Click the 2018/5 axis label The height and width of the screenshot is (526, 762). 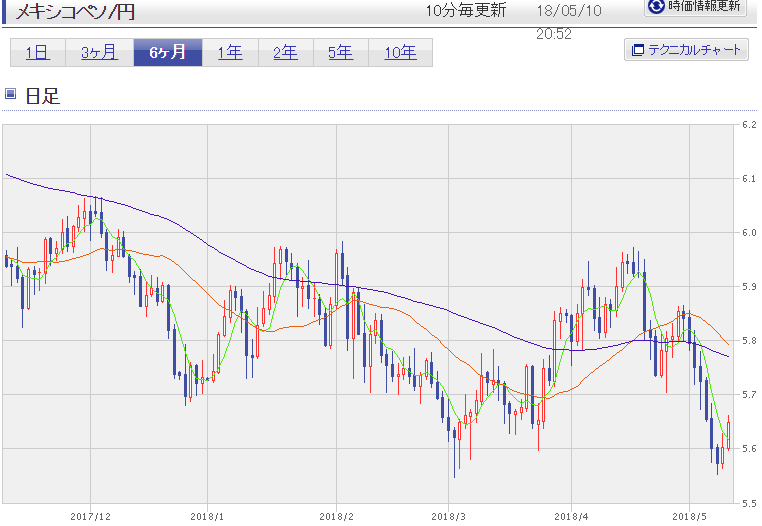pyautogui.click(x=689, y=516)
